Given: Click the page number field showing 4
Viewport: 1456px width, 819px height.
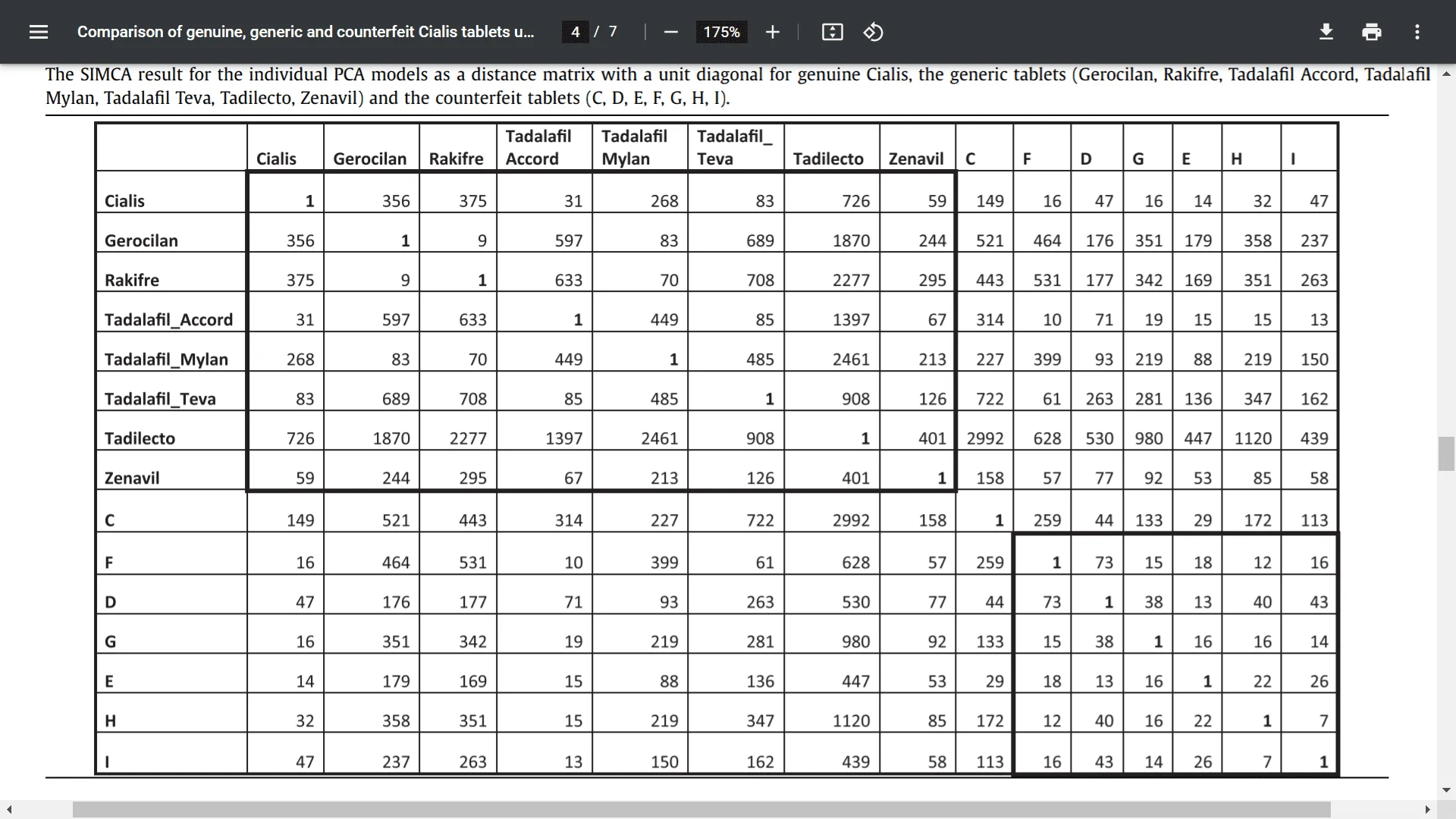Looking at the screenshot, I should pos(576,32).
